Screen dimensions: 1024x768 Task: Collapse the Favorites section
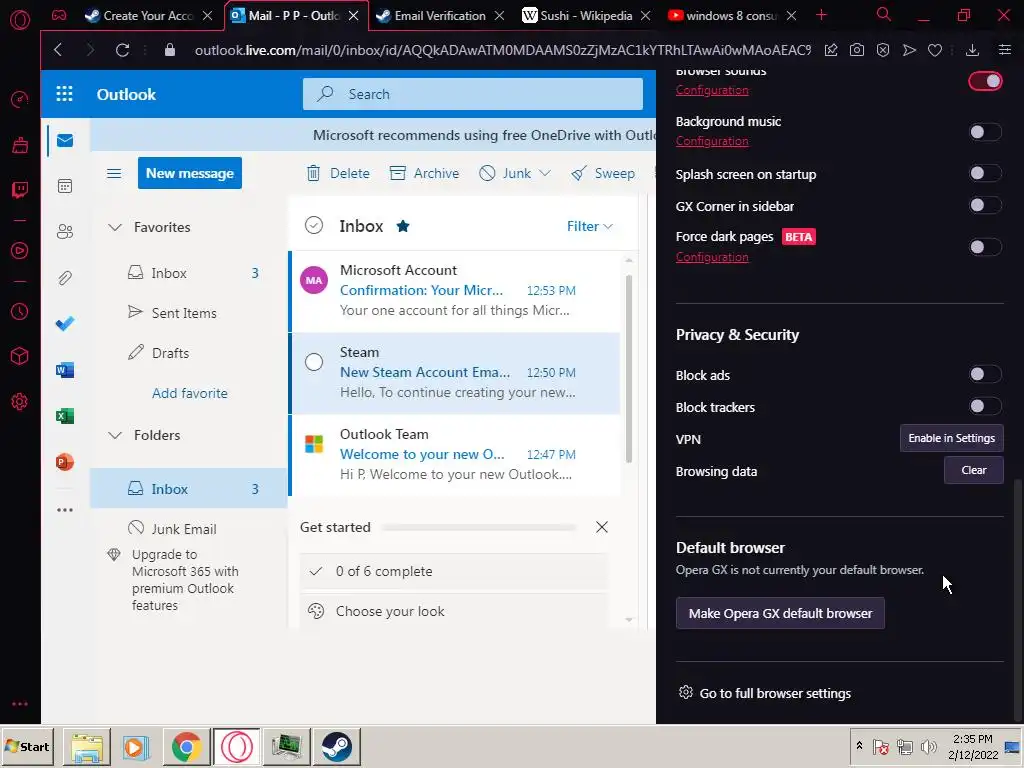(115, 227)
